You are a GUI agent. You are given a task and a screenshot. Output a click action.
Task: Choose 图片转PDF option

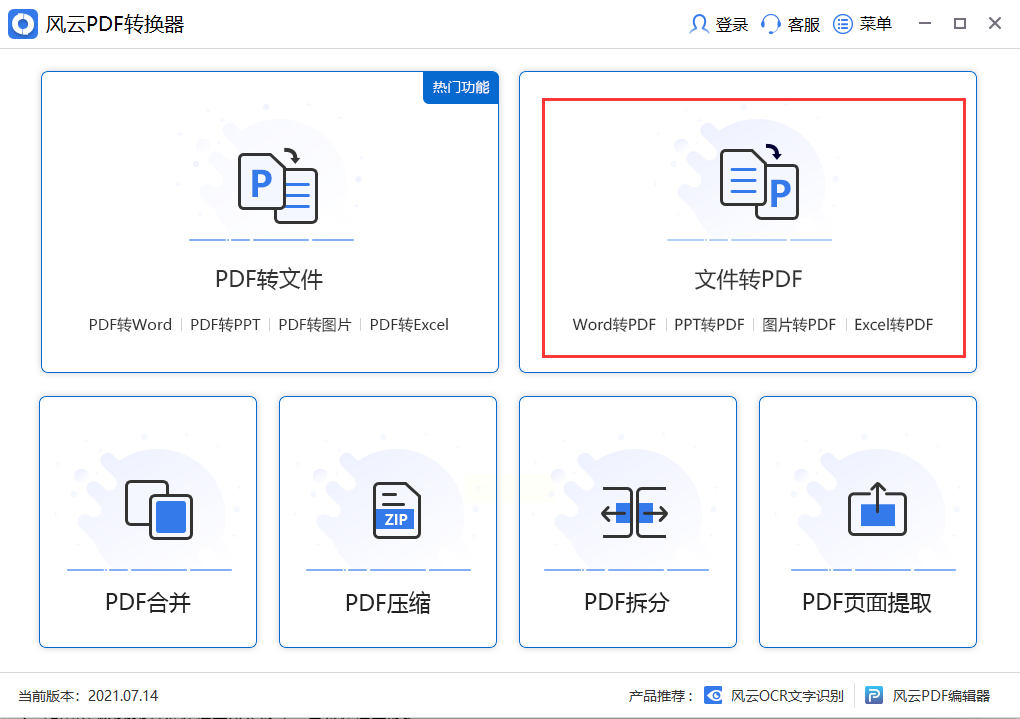click(799, 325)
